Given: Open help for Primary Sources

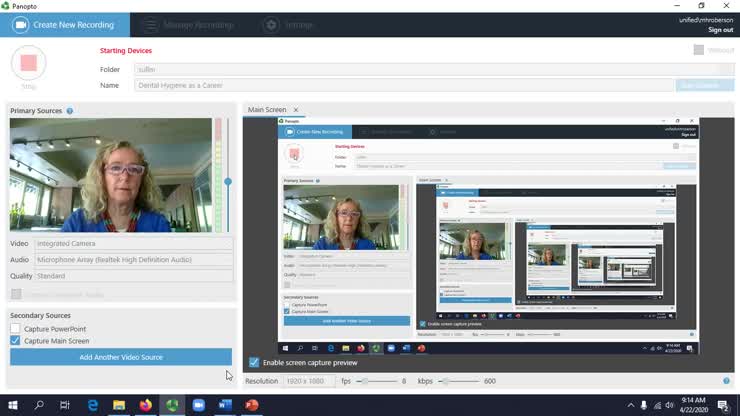Looking at the screenshot, I should (70, 110).
